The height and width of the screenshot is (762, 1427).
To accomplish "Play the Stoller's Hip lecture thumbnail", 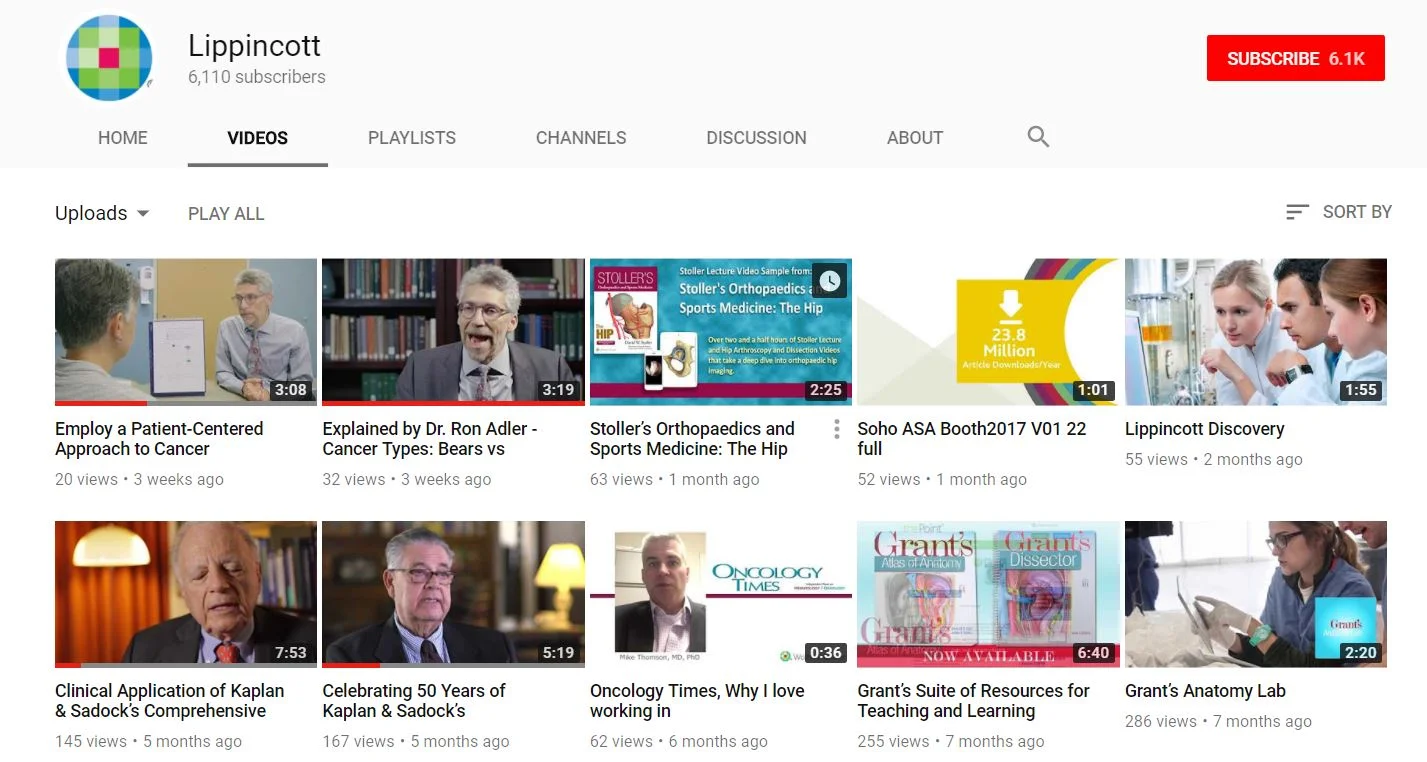I will [x=721, y=332].
